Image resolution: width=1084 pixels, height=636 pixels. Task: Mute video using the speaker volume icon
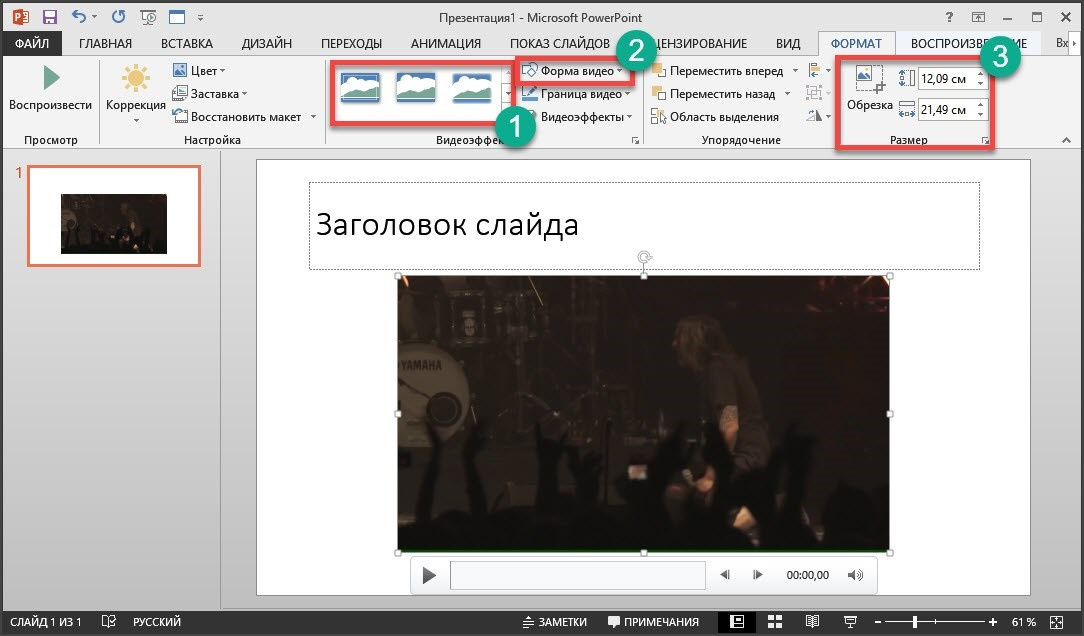(854, 575)
